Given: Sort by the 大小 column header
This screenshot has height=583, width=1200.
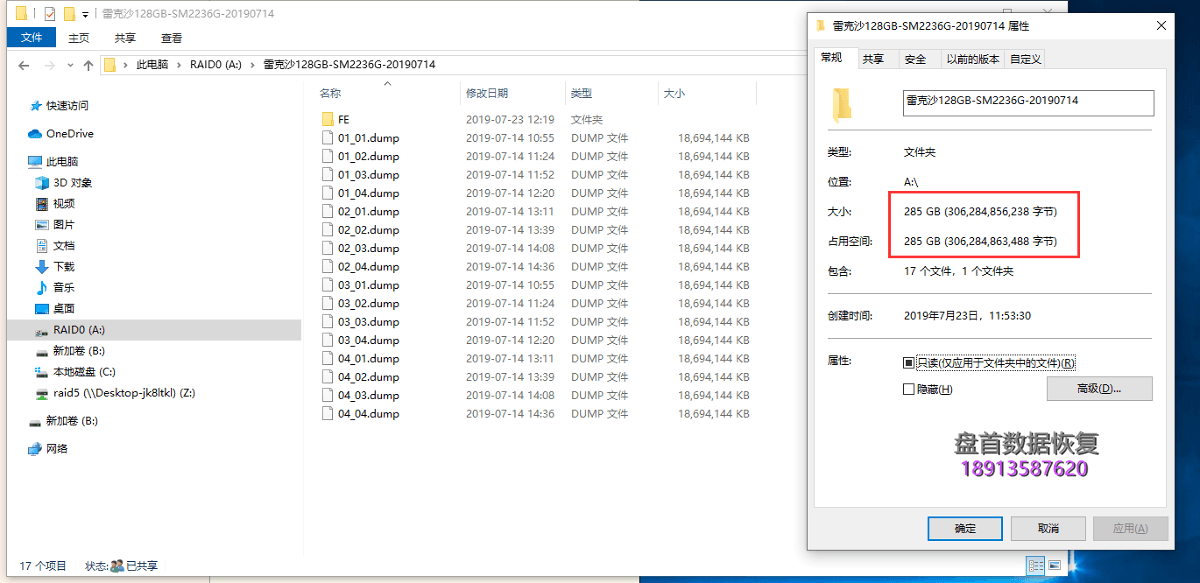Looking at the screenshot, I should pyautogui.click(x=673, y=93).
